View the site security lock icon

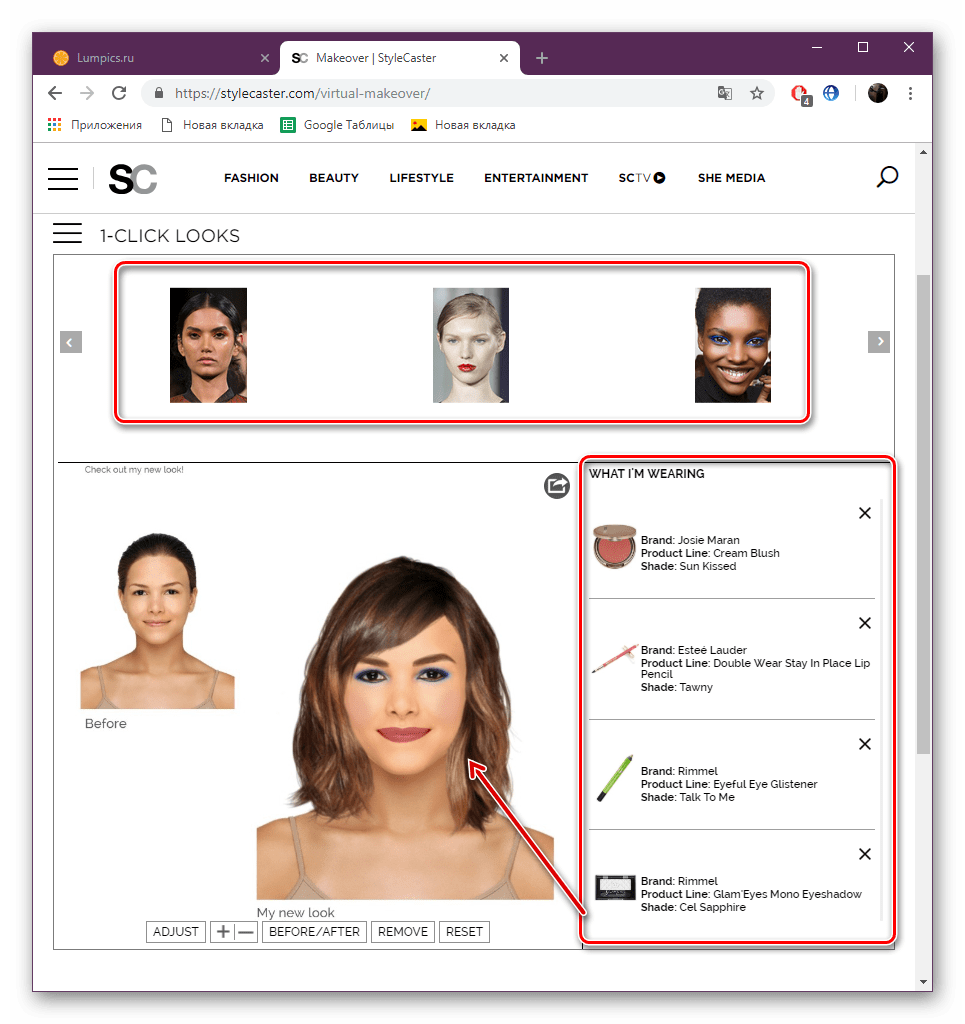point(159,93)
